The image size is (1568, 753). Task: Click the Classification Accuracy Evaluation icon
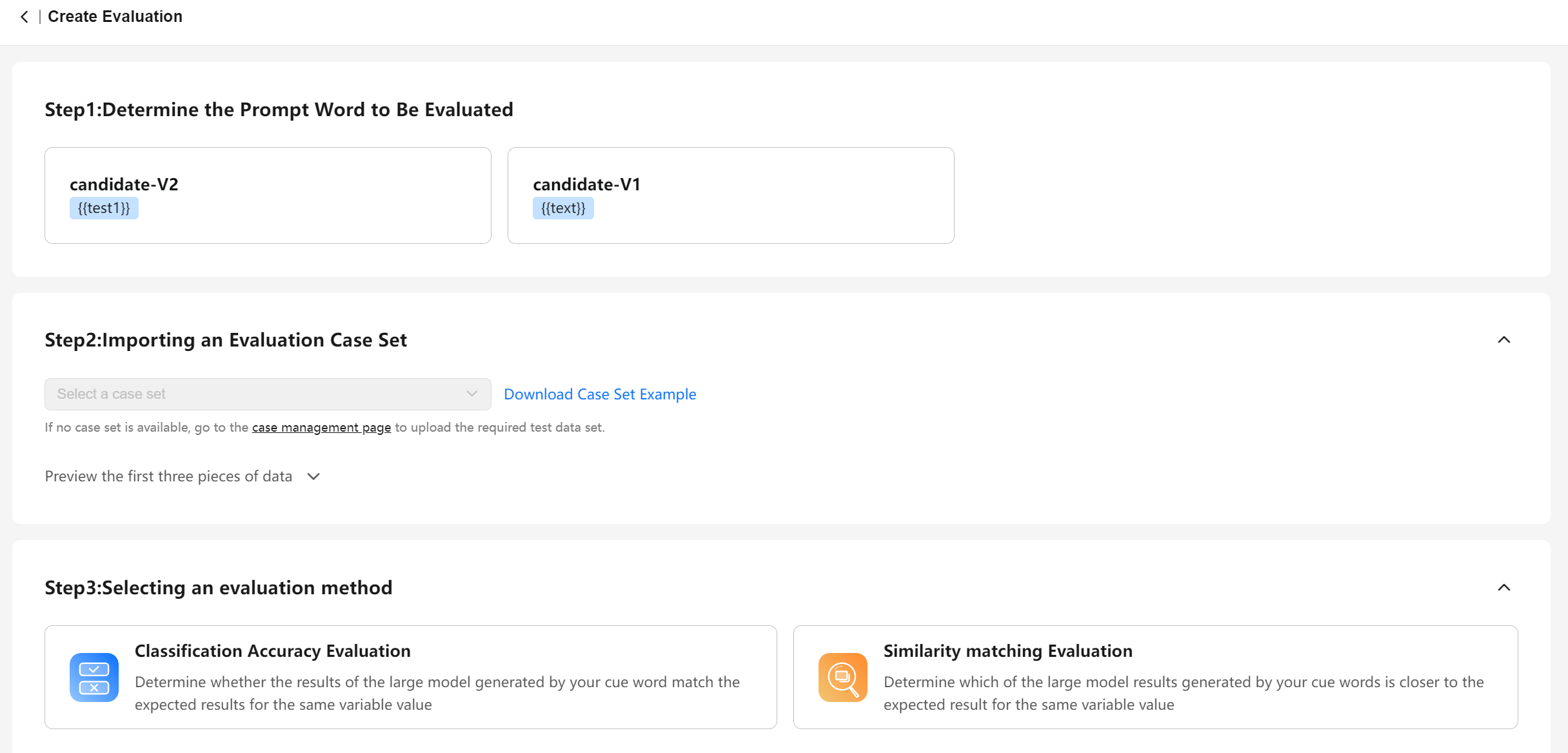click(x=94, y=678)
